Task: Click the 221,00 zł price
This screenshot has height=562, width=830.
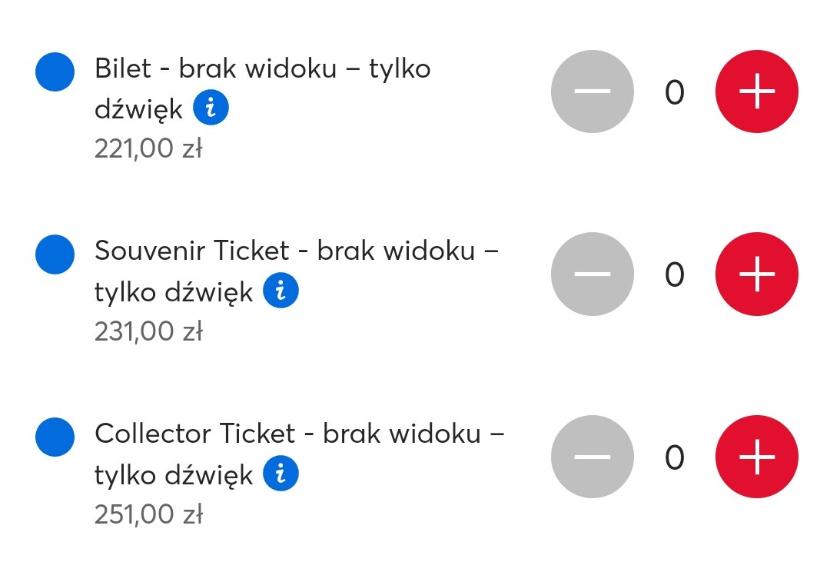Action: [x=148, y=149]
